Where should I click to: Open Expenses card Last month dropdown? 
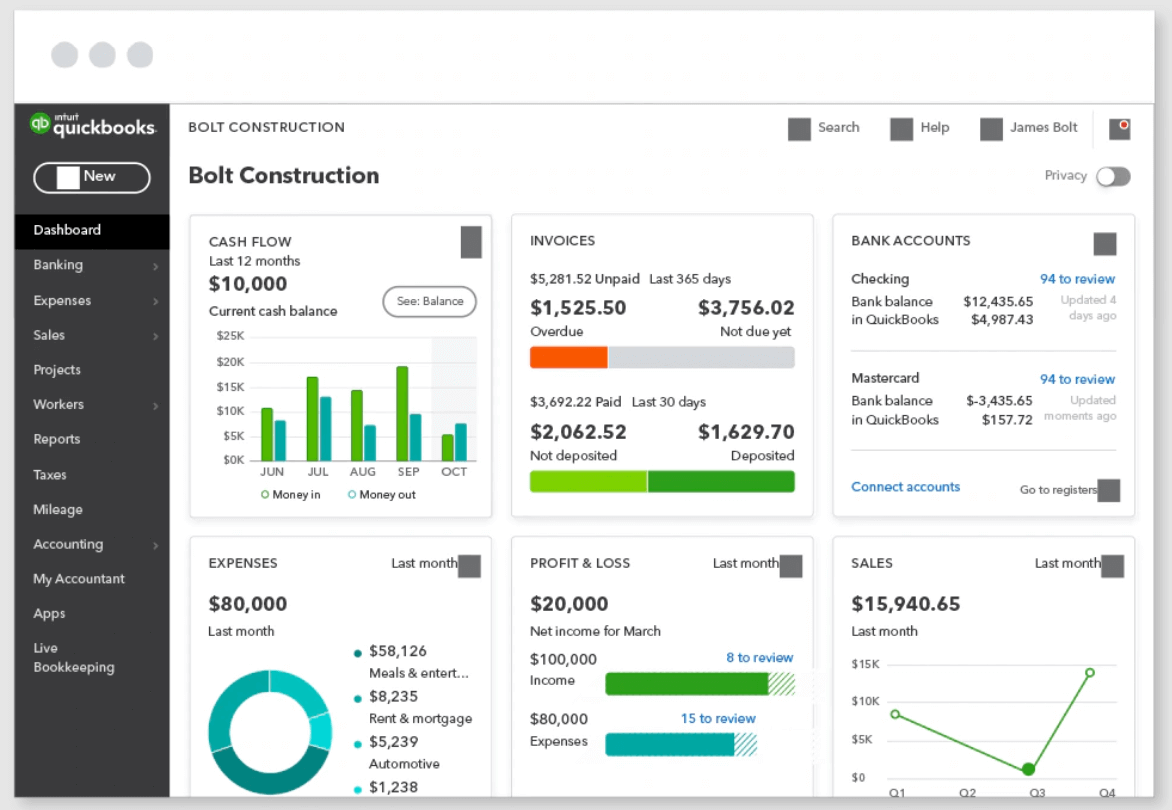point(469,566)
